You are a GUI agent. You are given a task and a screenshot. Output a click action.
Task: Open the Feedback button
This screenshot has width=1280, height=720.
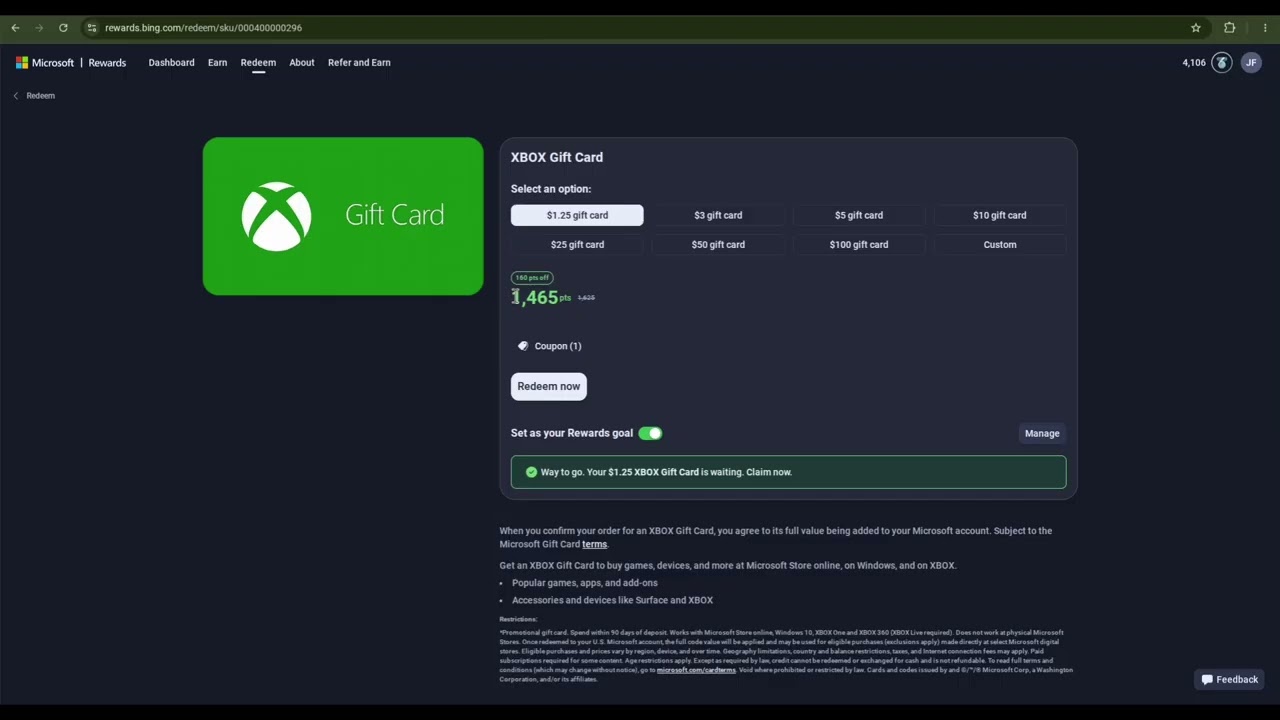click(x=1229, y=680)
